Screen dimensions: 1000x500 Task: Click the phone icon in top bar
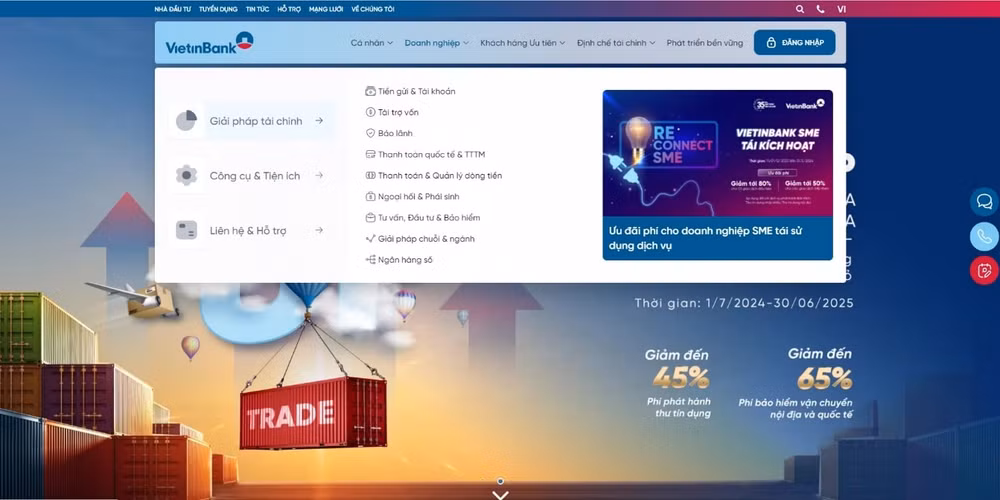click(820, 9)
